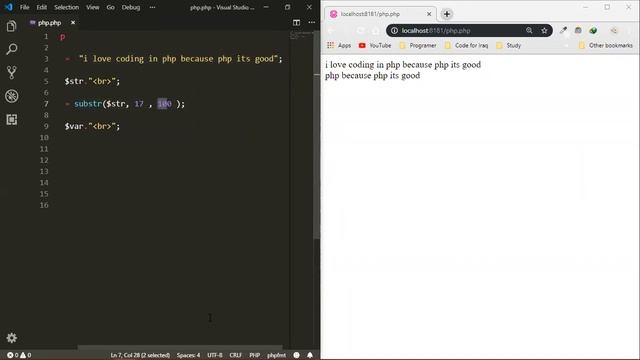Viewport: 640px width, 360px height.
Task: Click the split editor icon
Action: pos(296,22)
